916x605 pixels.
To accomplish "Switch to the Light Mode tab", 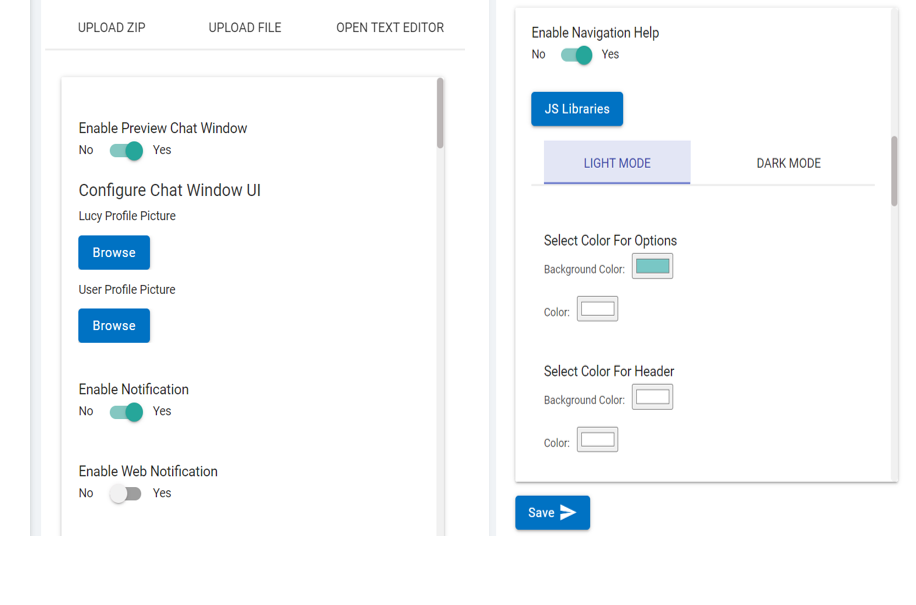I will pos(617,163).
